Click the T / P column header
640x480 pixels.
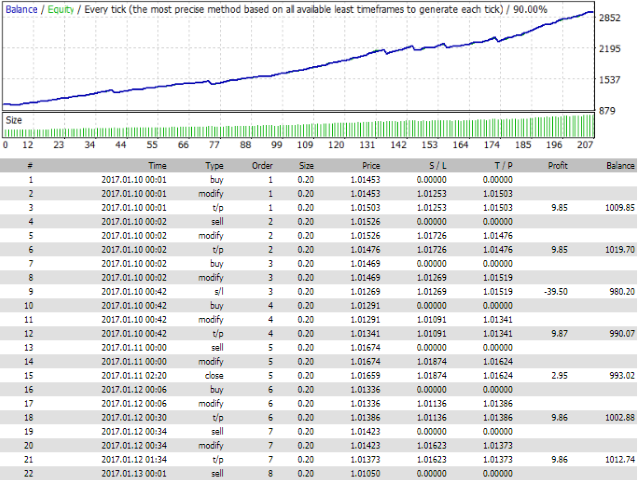[502, 166]
